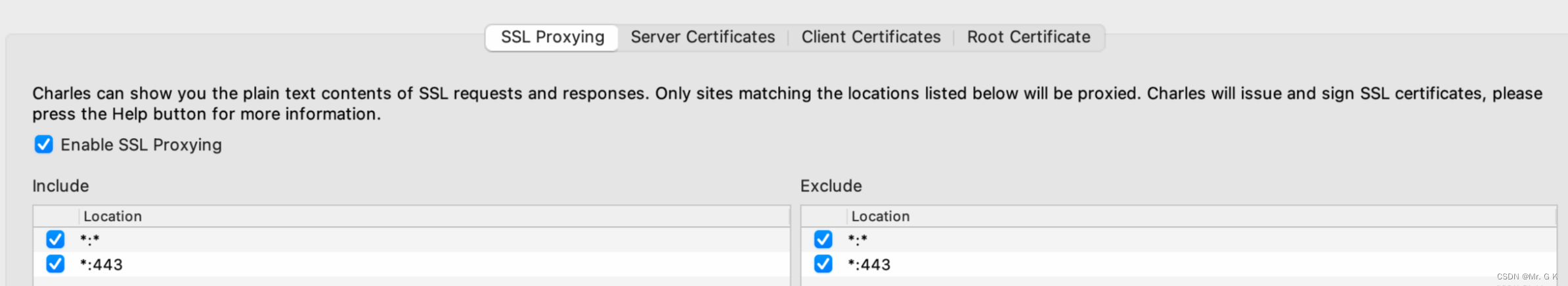This screenshot has height=286, width=1568.
Task: Click the Include section label
Action: 61,186
